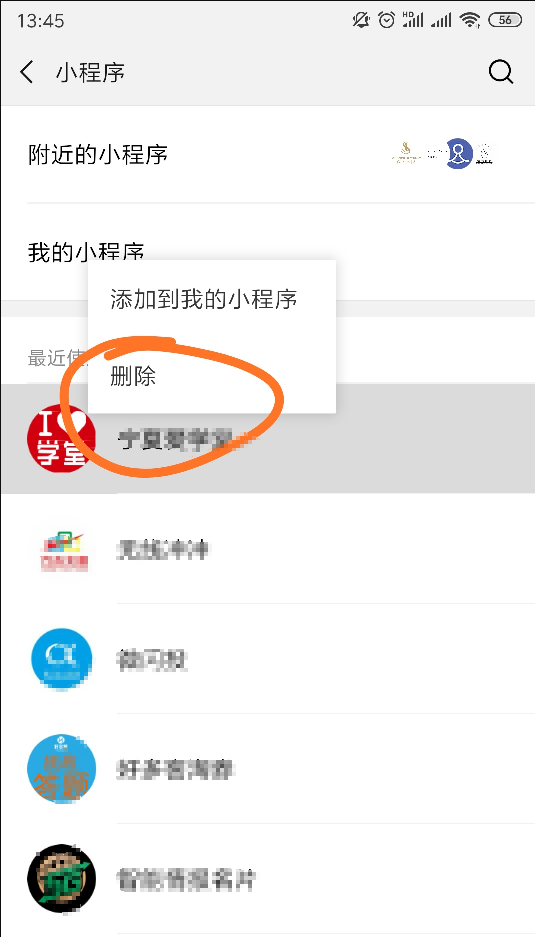Select 添加到我的小程序 from the context menu
The image size is (535, 937).
click(x=204, y=299)
